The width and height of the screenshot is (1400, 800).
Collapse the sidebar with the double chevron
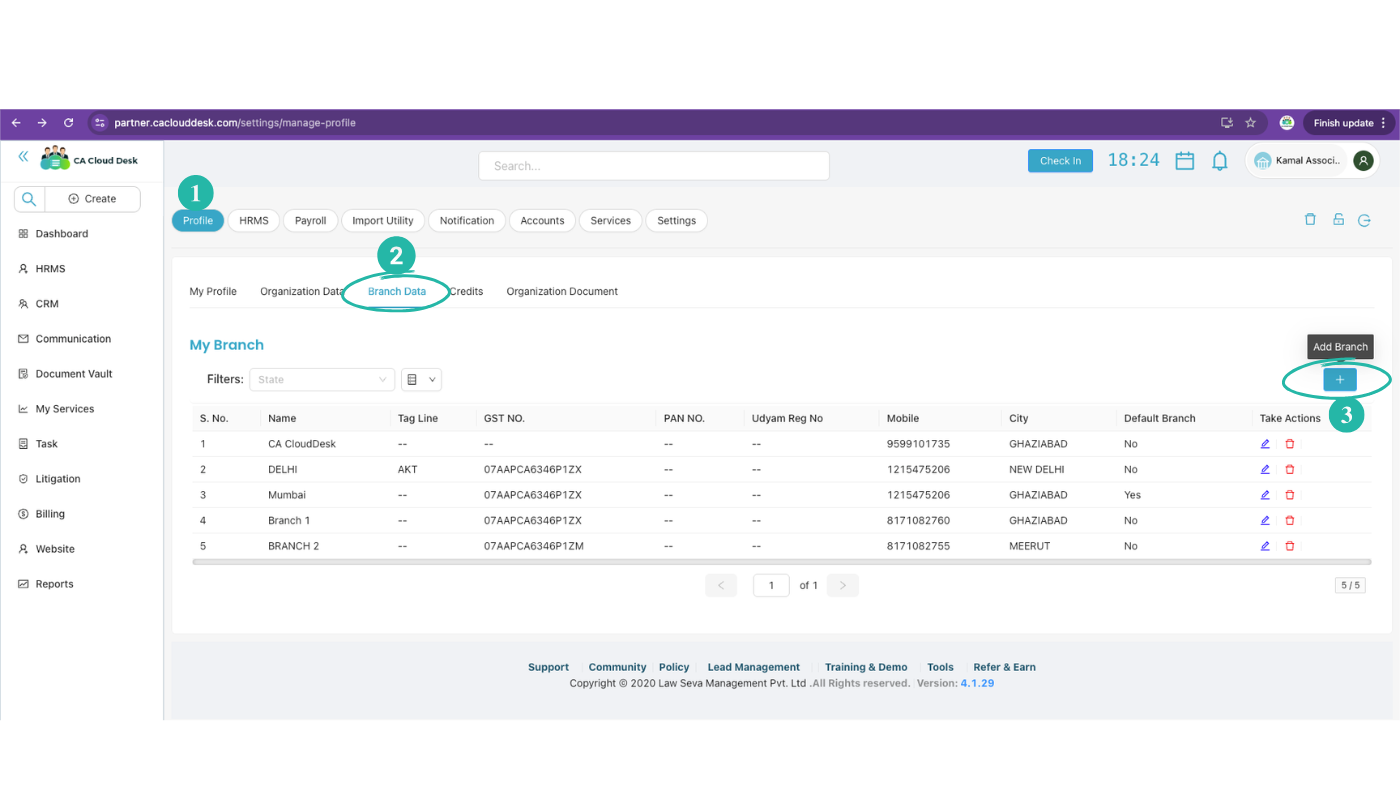22,157
